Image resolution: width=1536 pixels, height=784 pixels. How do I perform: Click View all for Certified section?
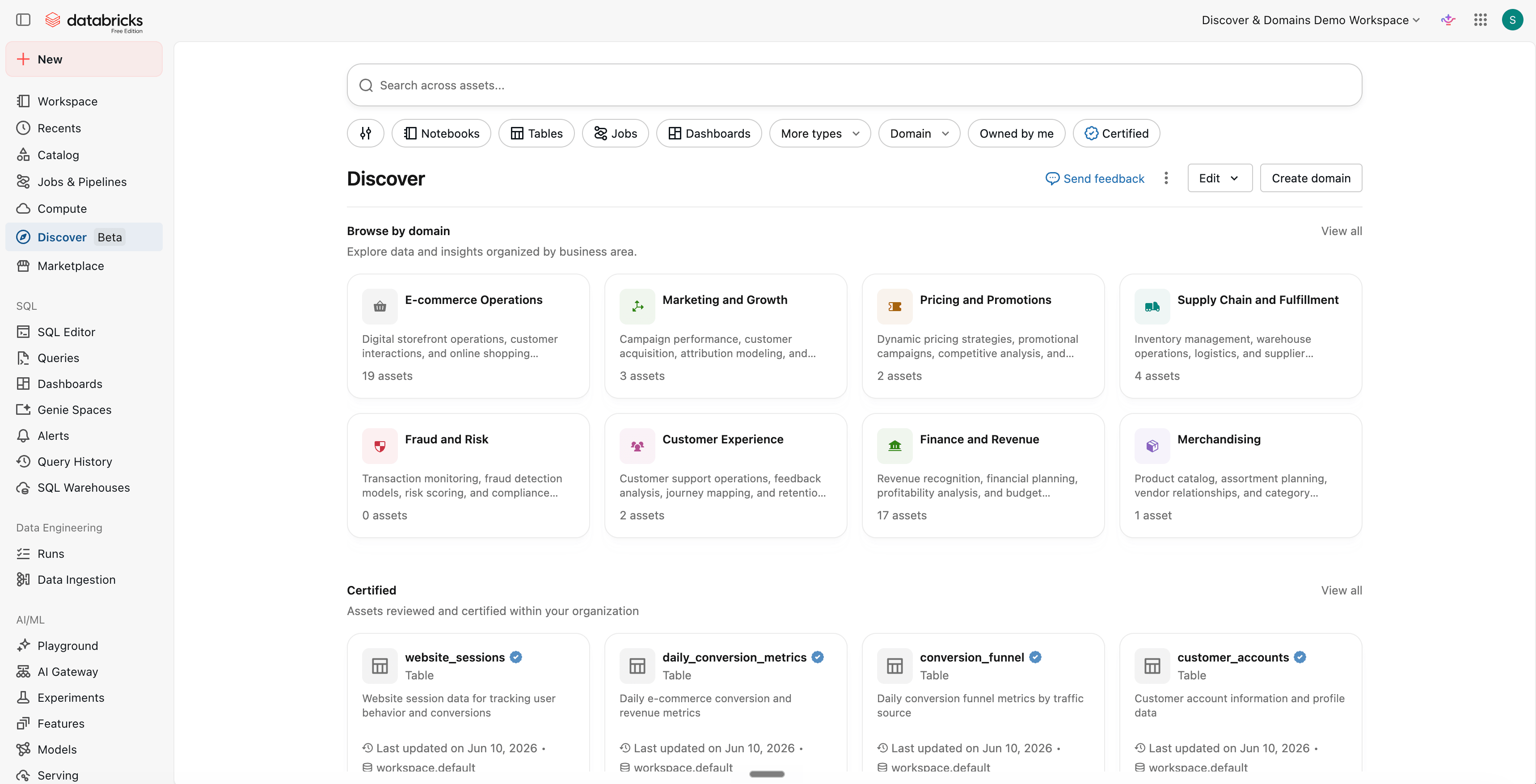(x=1341, y=591)
